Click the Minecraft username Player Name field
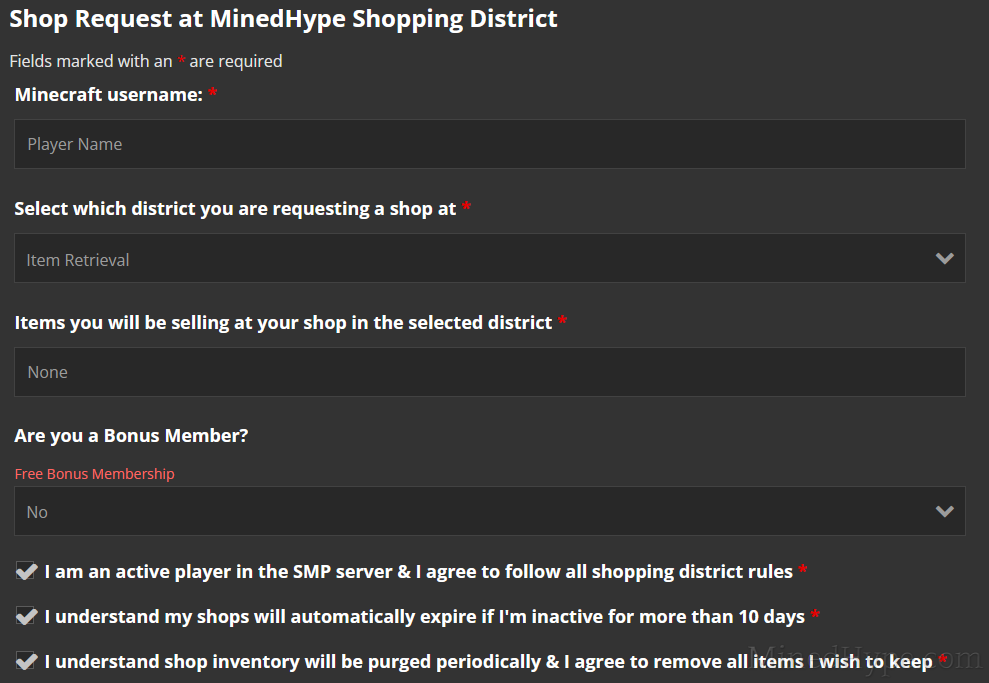The image size is (989, 683). [x=489, y=144]
